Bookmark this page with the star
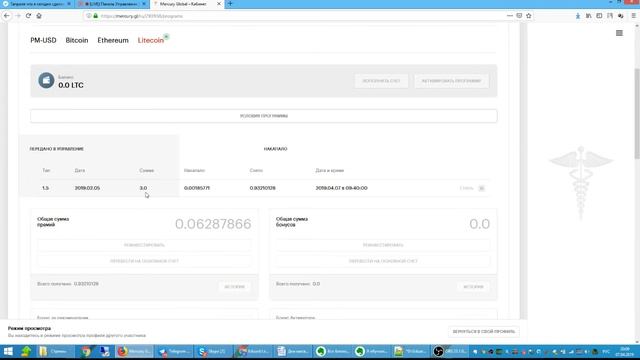The image size is (640, 360). pos(529,16)
